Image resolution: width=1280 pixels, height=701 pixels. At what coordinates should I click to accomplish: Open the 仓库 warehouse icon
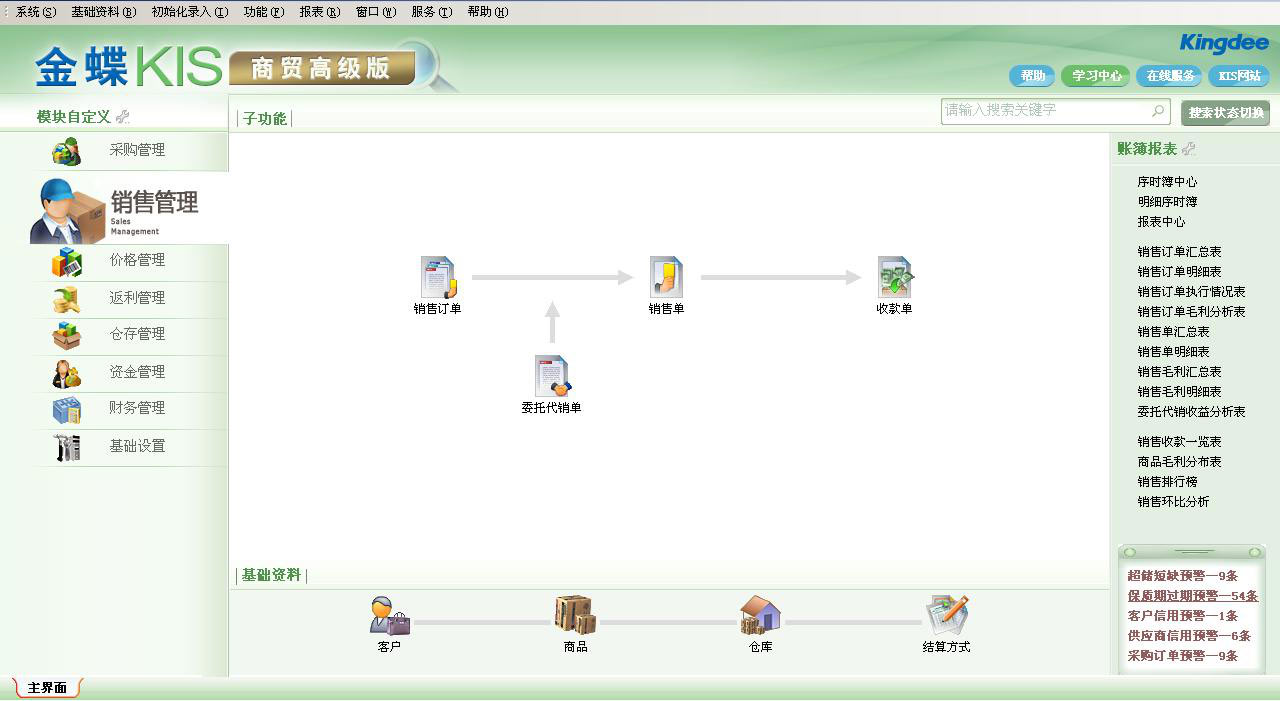pos(760,615)
